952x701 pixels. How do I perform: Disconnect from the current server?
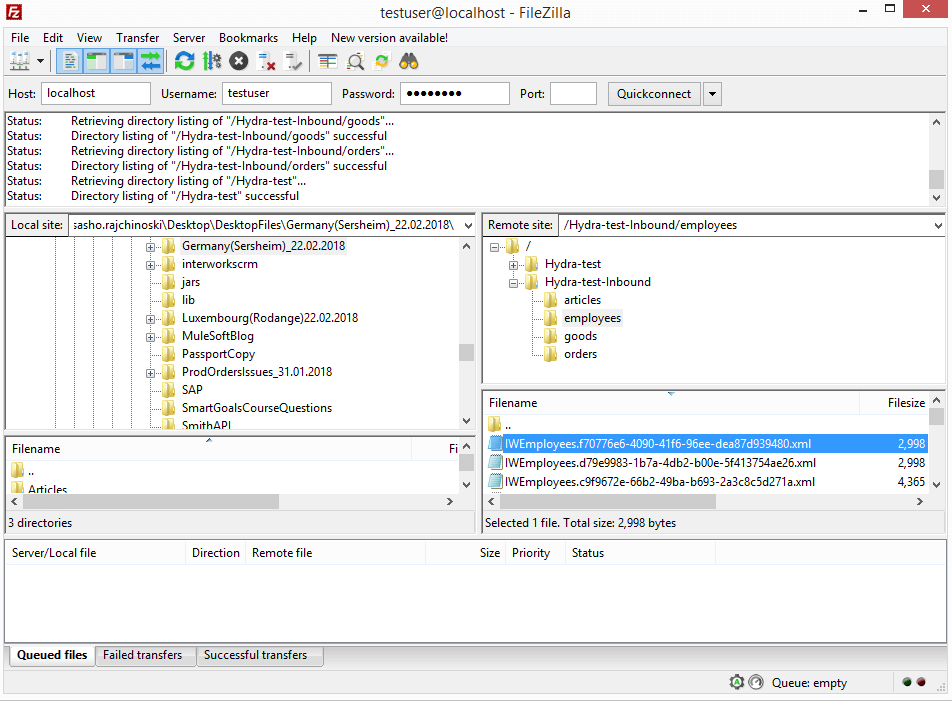(266, 61)
